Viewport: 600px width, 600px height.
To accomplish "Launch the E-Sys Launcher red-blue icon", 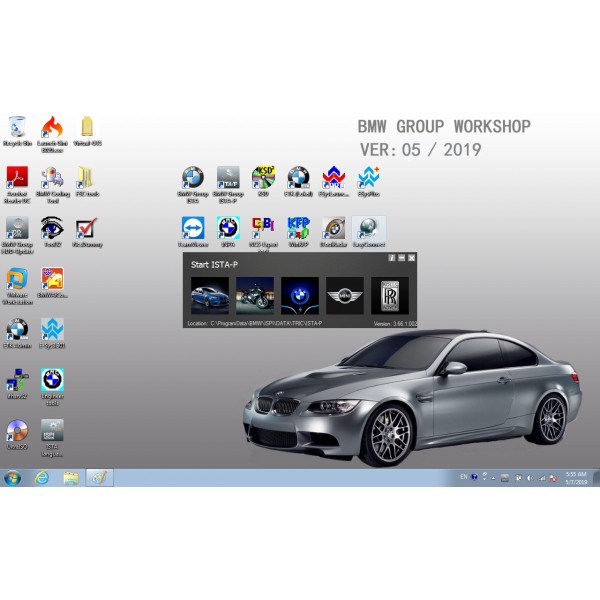I will click(333, 181).
